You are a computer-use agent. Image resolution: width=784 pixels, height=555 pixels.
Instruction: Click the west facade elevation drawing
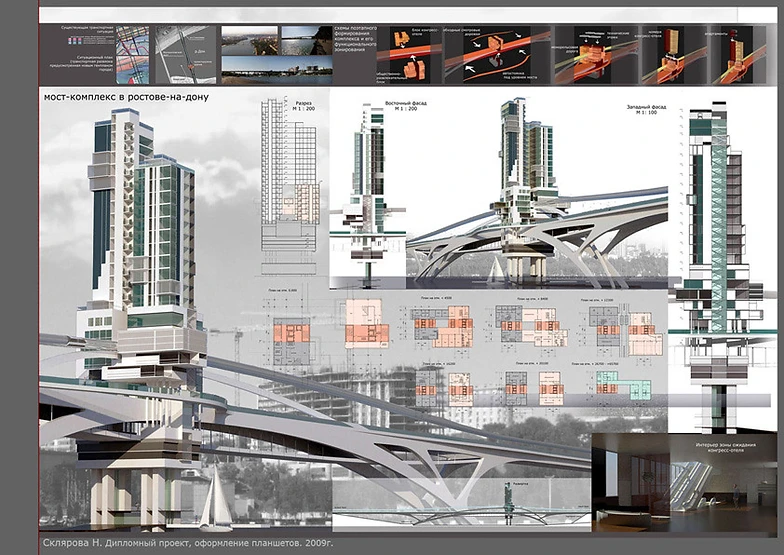coord(722,266)
